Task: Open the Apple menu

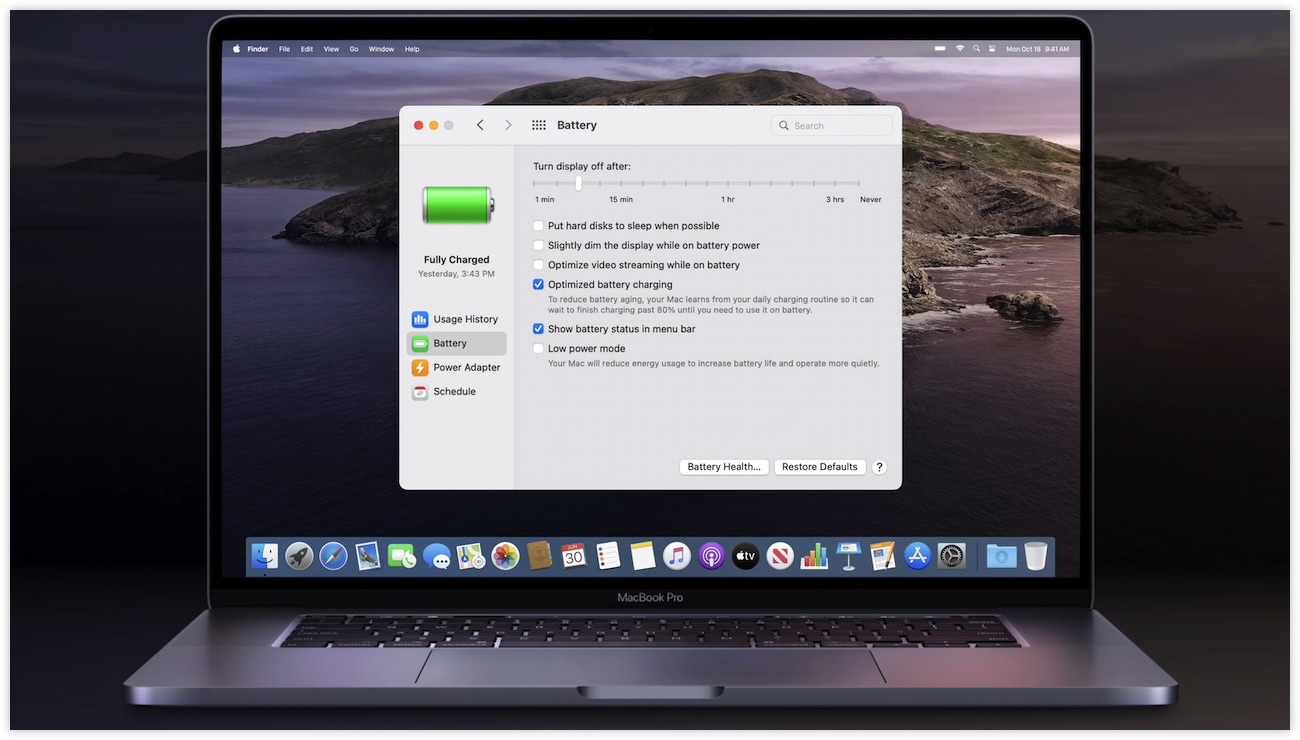Action: pos(237,49)
